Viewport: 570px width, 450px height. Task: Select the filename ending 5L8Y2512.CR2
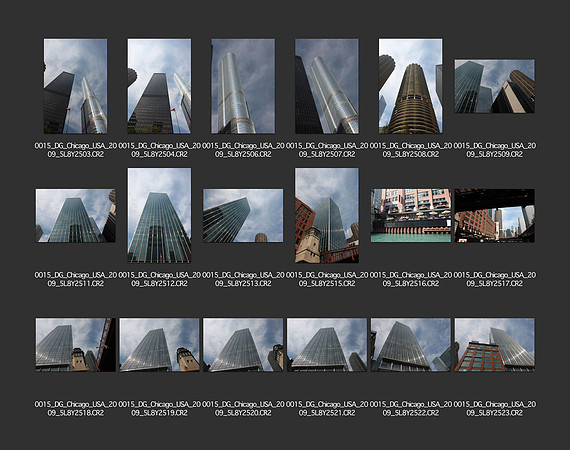[159, 279]
